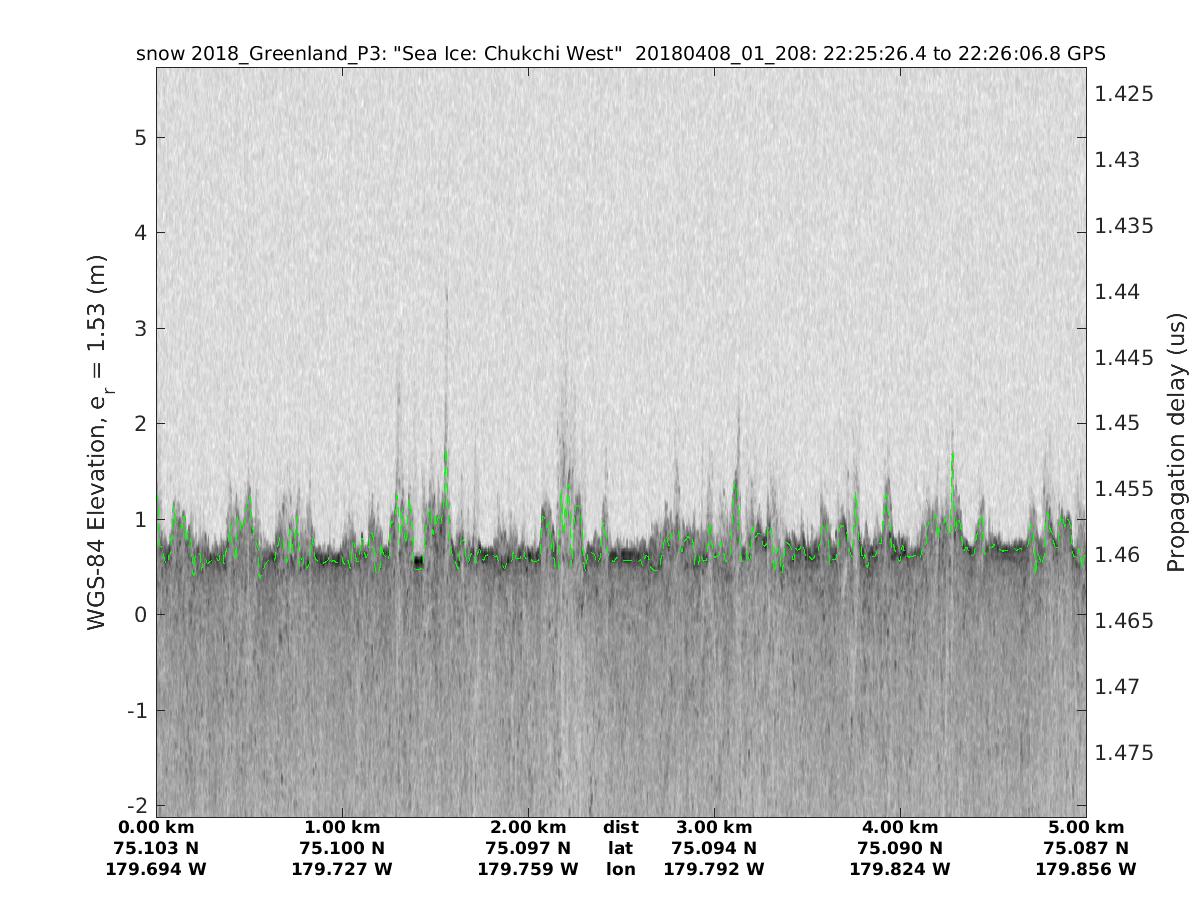Viewport: 1200px width, 900px height.
Task: Click the plot title text at the top
Action: coord(620,54)
